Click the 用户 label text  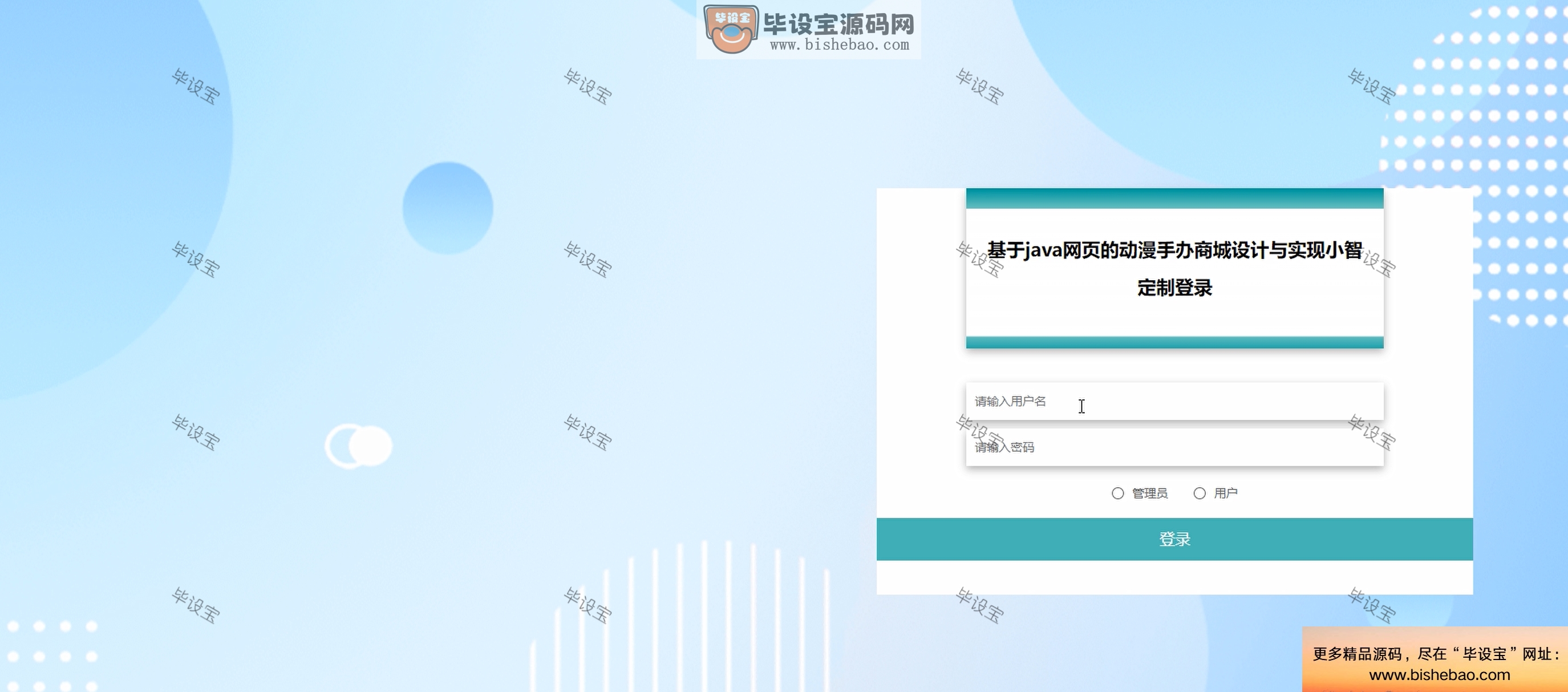point(1225,493)
